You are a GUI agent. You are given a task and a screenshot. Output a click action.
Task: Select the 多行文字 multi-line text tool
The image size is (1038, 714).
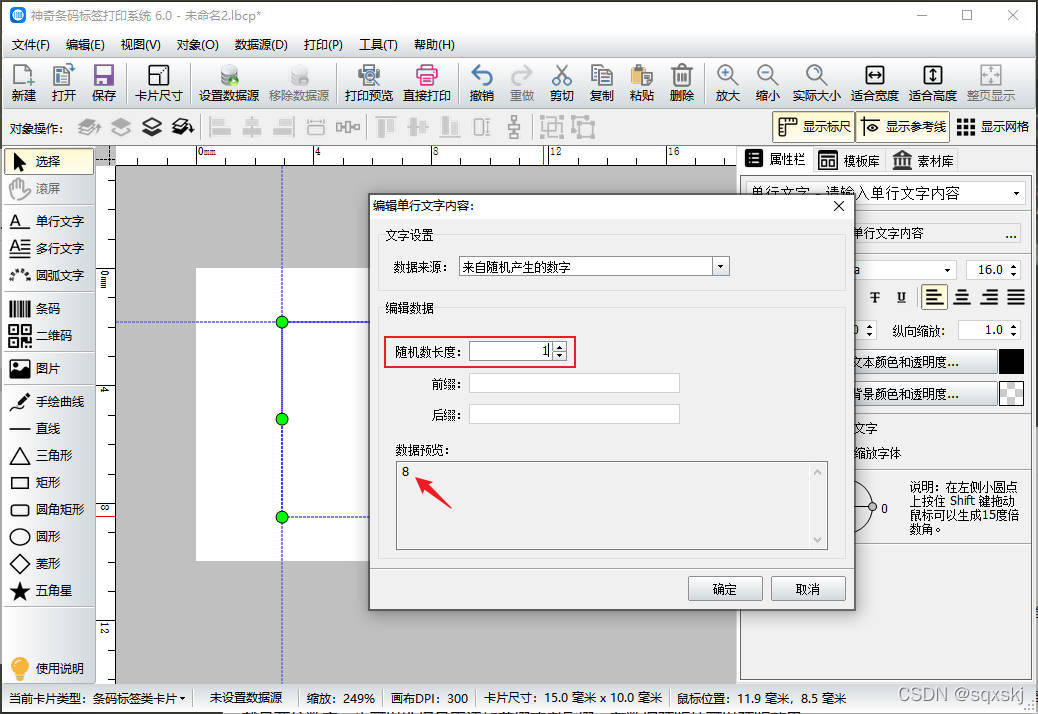pyautogui.click(x=48, y=248)
